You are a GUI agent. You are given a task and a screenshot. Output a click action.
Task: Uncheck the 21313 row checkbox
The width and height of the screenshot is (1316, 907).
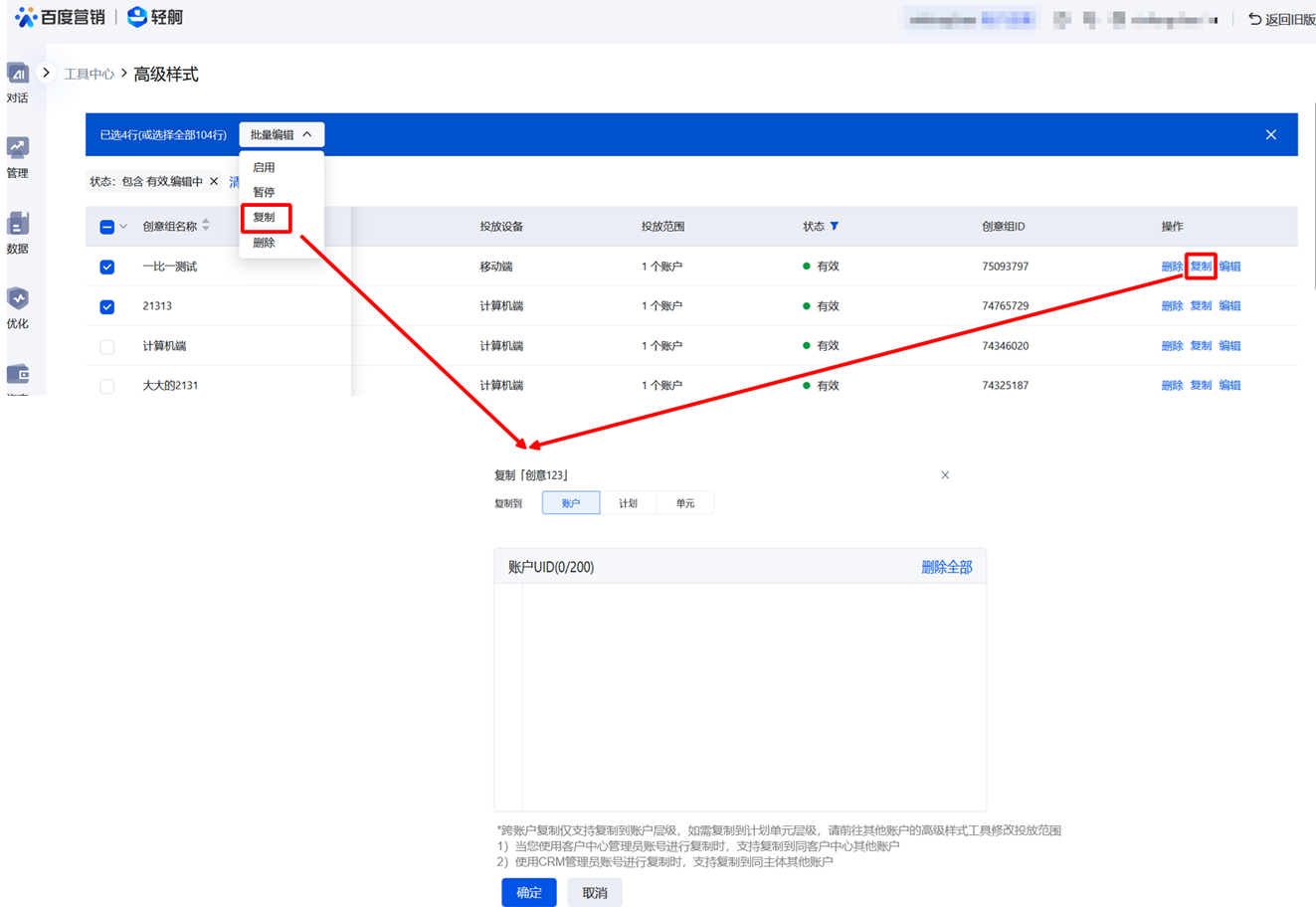(107, 306)
